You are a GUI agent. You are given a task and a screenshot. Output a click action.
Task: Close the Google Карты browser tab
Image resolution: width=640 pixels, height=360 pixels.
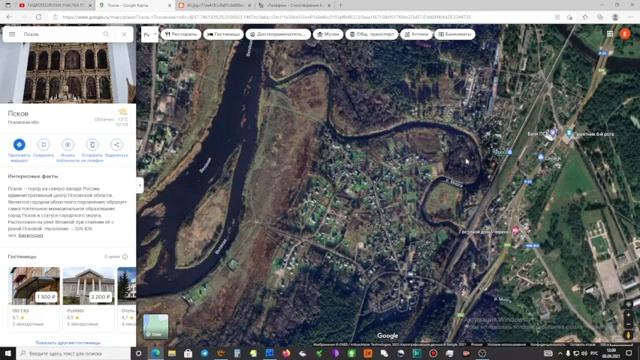click(170, 5)
